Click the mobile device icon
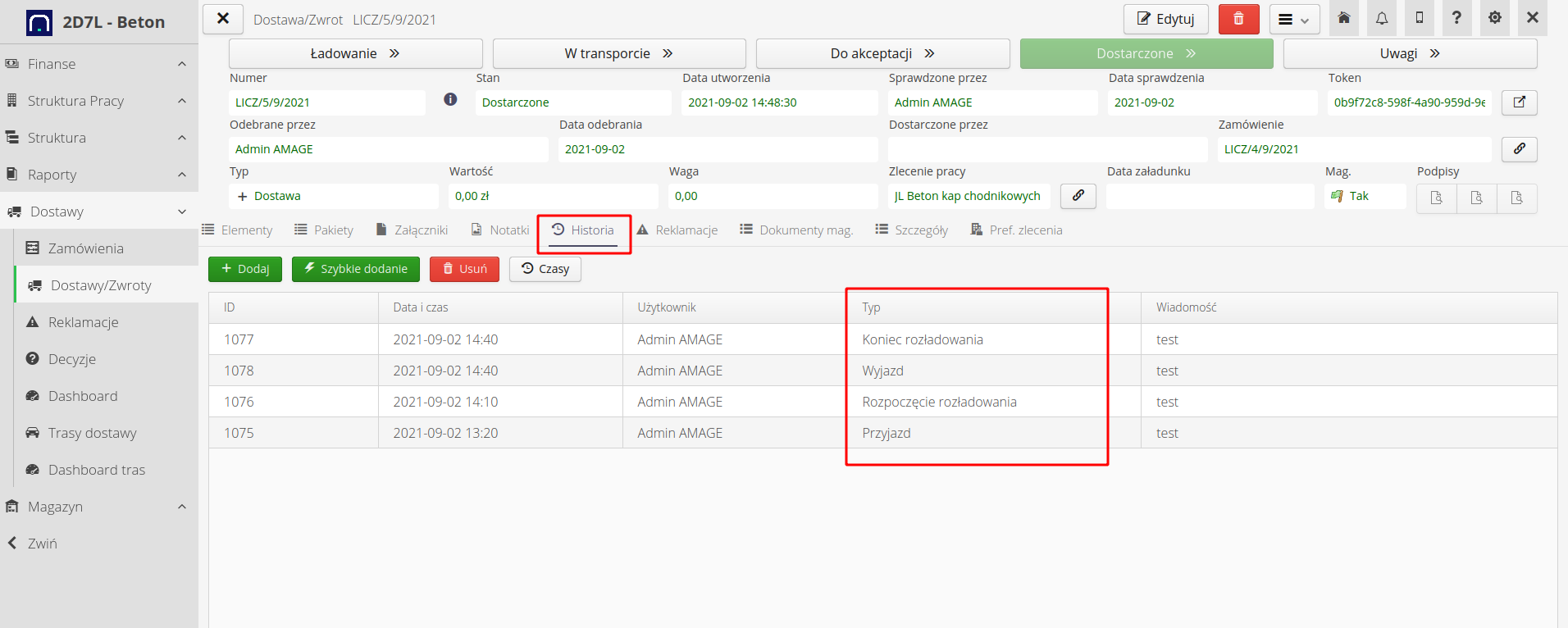This screenshot has height=628, width=1568. coord(1420,18)
